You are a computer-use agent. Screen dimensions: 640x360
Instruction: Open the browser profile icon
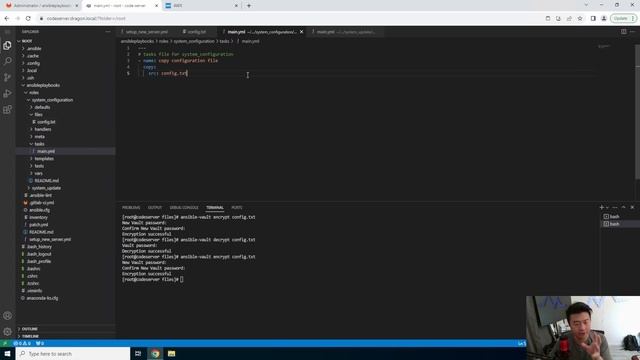pyautogui.click(x=604, y=18)
